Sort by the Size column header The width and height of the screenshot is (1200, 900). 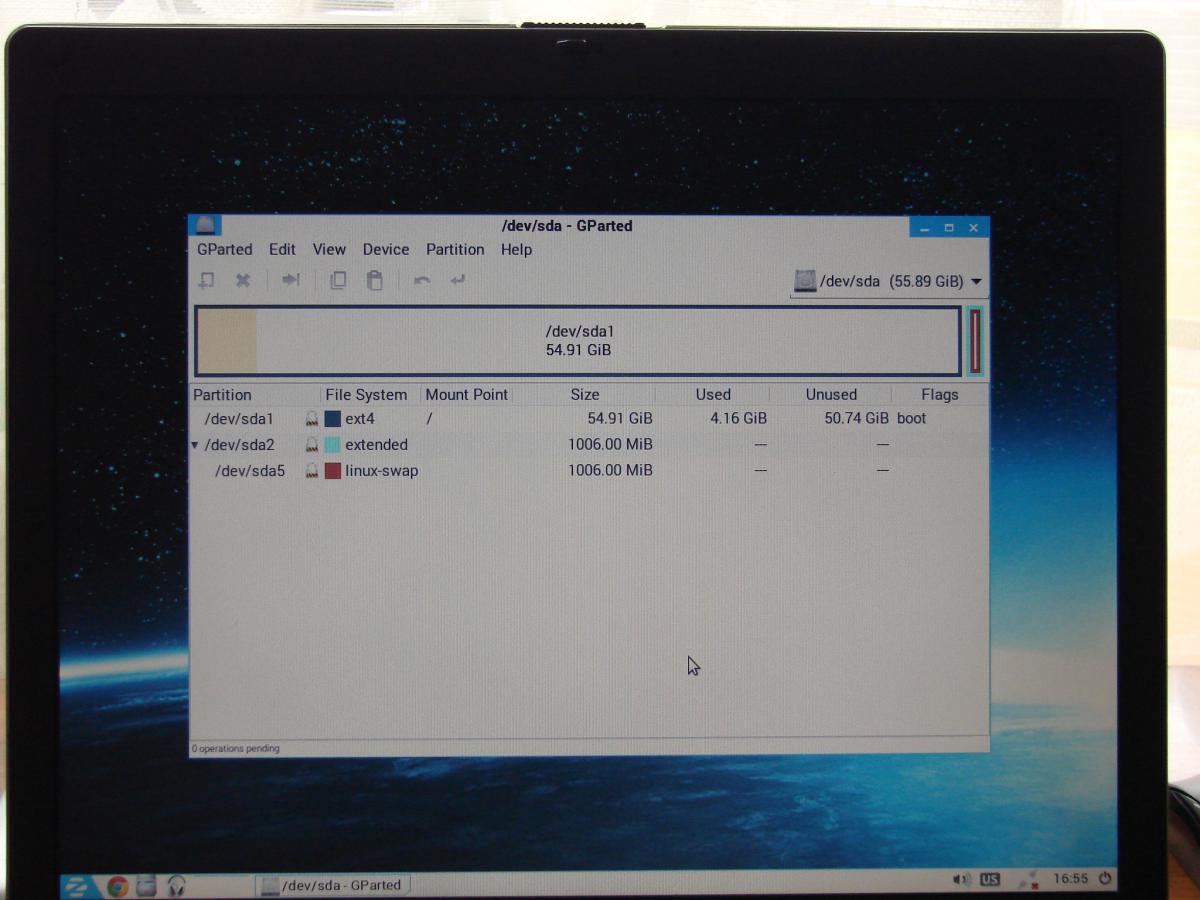coord(585,395)
